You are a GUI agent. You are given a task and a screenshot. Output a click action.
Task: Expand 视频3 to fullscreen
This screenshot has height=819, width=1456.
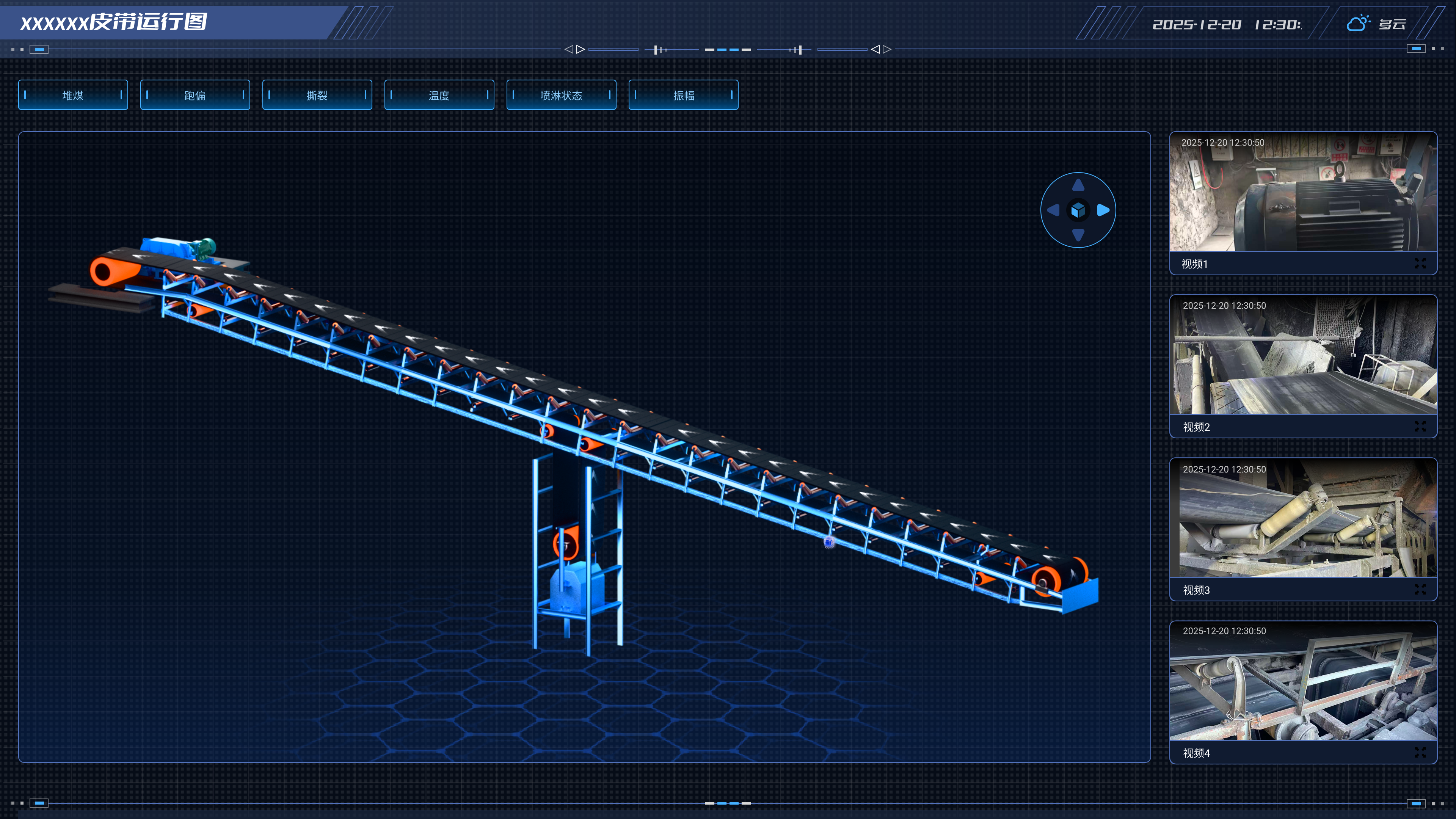1420,590
